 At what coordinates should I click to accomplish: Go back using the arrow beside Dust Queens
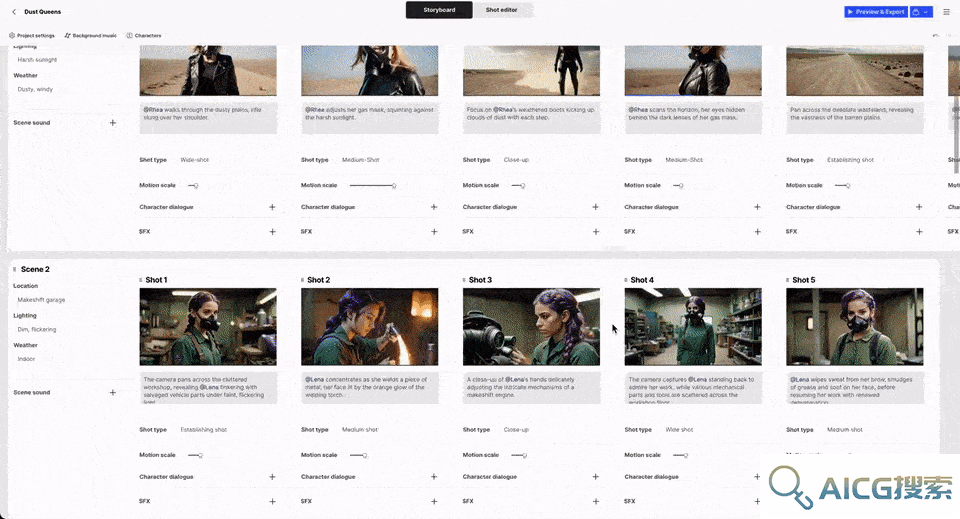tap(14, 12)
